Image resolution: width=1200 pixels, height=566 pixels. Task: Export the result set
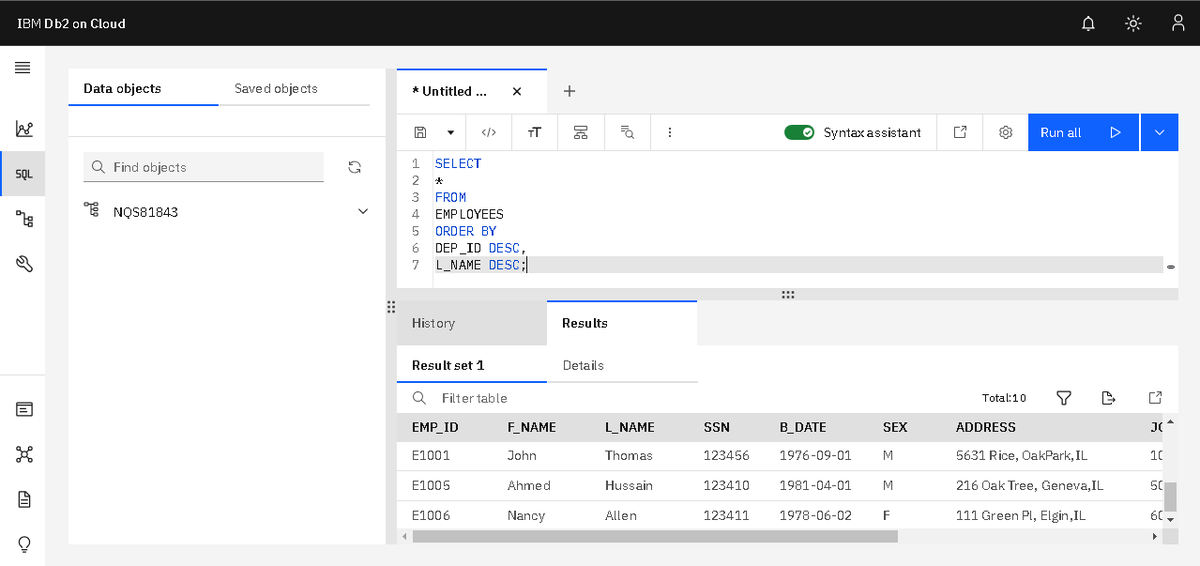pos(1108,398)
